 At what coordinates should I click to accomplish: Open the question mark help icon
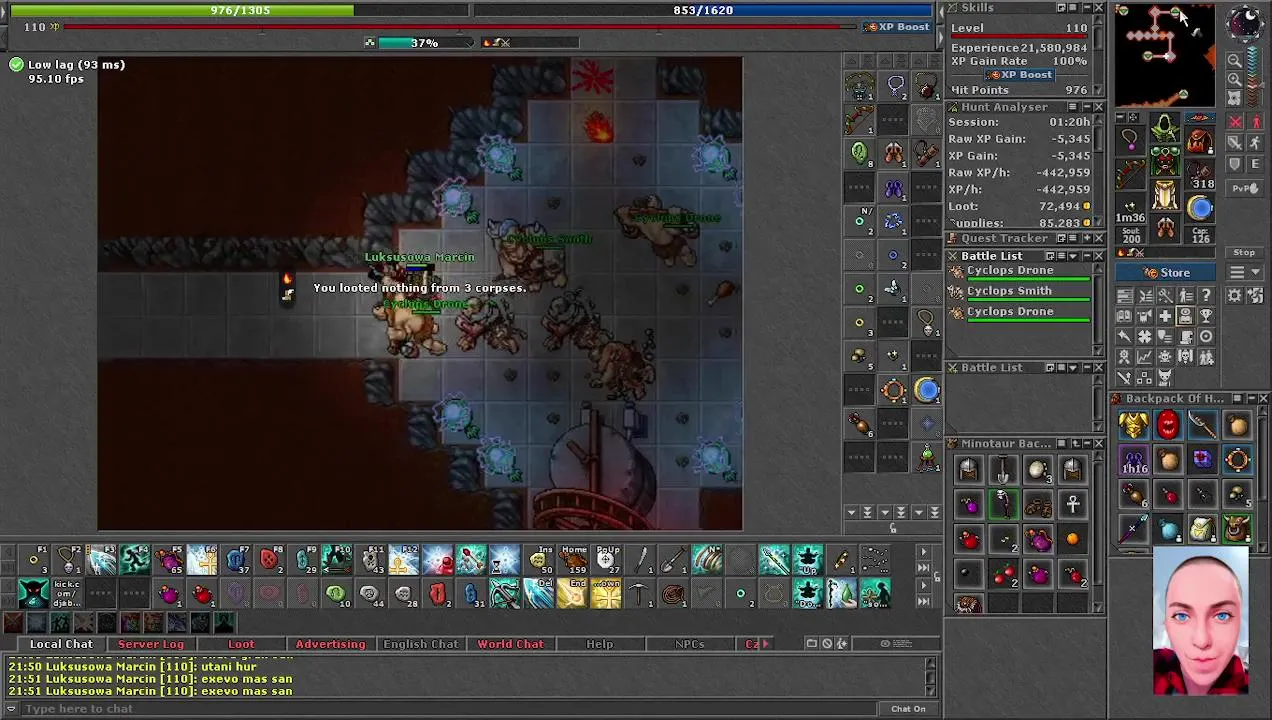point(1206,295)
